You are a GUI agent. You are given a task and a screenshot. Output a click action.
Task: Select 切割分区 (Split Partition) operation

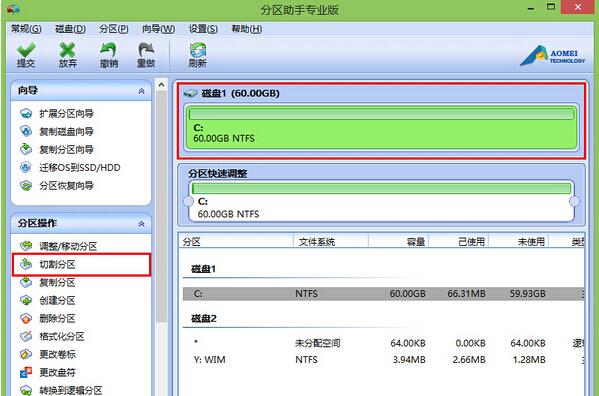81,264
